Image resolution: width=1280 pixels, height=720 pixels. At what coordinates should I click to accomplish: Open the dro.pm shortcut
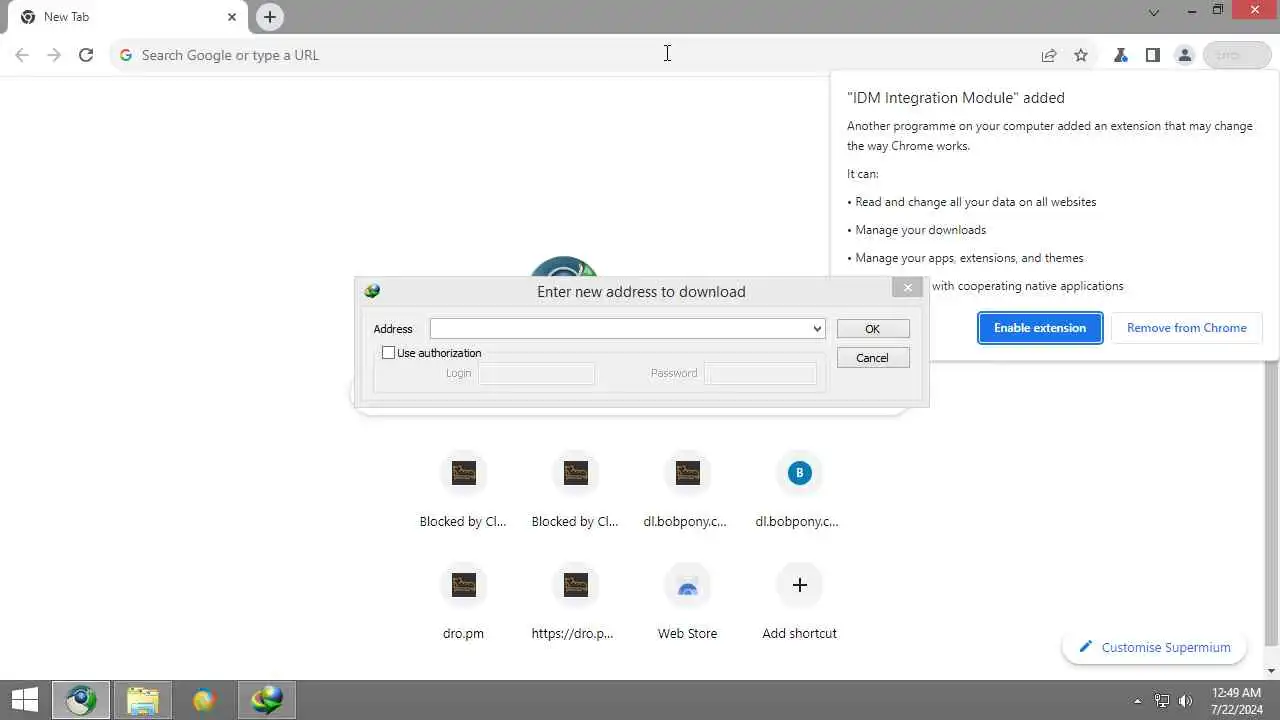click(x=463, y=602)
